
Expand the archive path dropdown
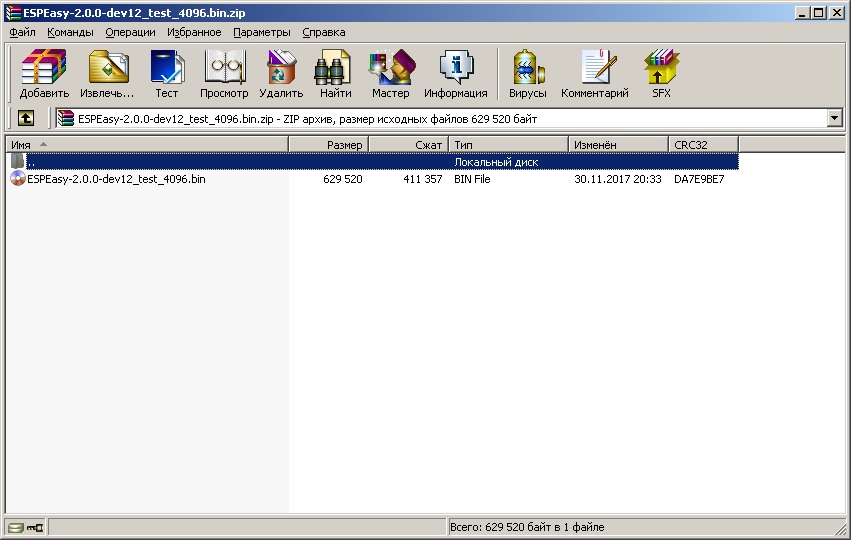click(x=835, y=118)
